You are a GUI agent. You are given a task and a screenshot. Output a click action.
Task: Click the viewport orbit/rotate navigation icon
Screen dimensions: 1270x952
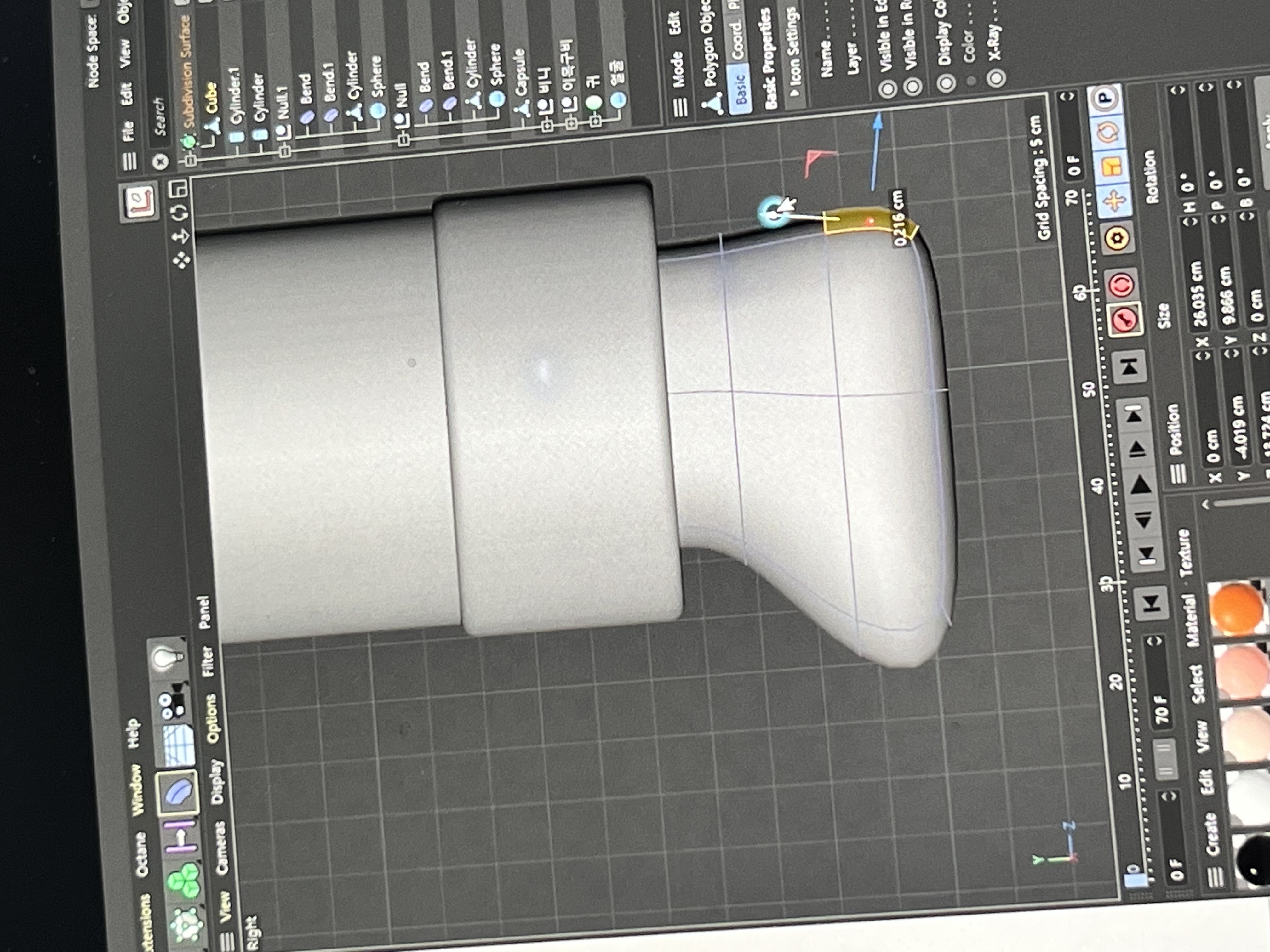click(179, 213)
